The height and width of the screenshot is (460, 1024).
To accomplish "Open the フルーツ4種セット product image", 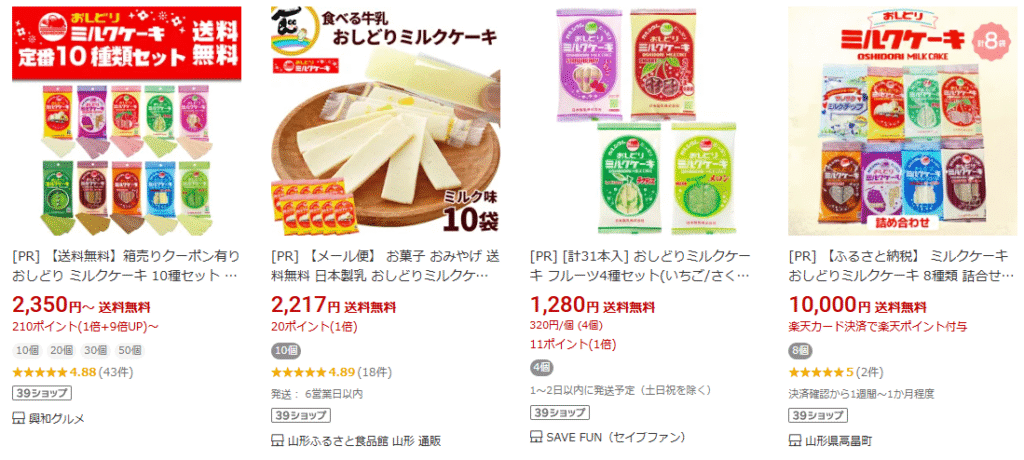I will pyautogui.click(x=645, y=121).
